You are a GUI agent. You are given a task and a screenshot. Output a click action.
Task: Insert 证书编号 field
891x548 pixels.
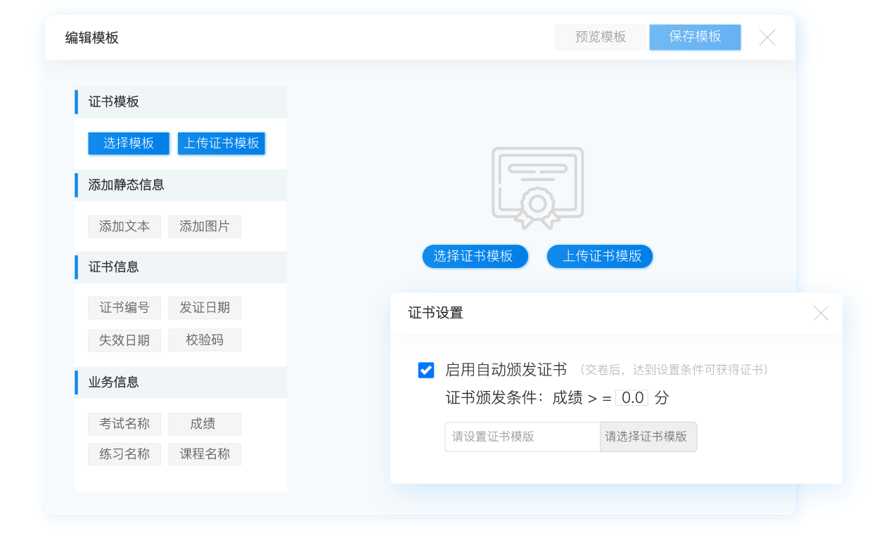pyautogui.click(x=124, y=307)
